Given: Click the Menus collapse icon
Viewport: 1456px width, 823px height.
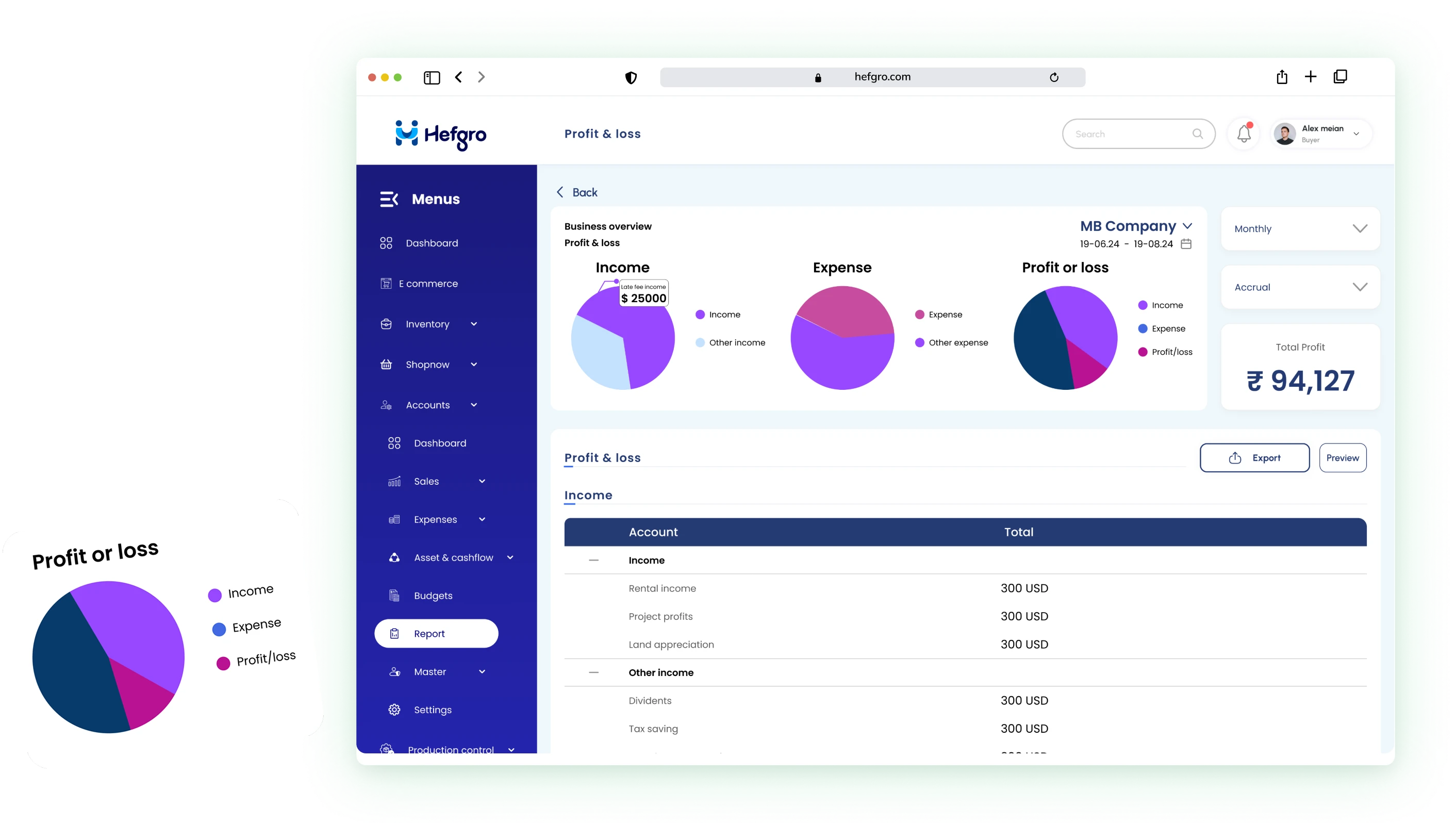Looking at the screenshot, I should [389, 199].
